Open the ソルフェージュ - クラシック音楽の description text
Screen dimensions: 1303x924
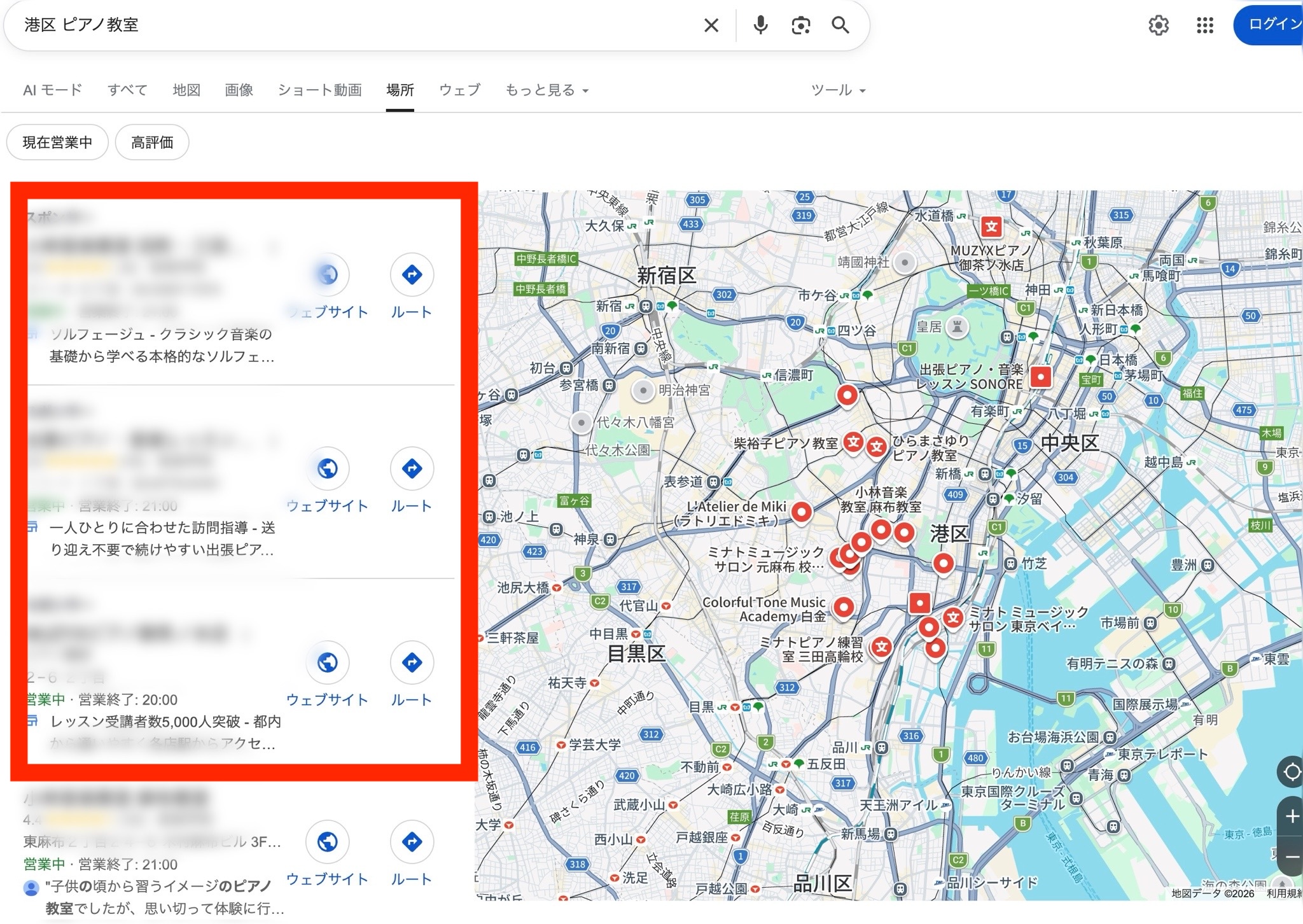click(162, 346)
